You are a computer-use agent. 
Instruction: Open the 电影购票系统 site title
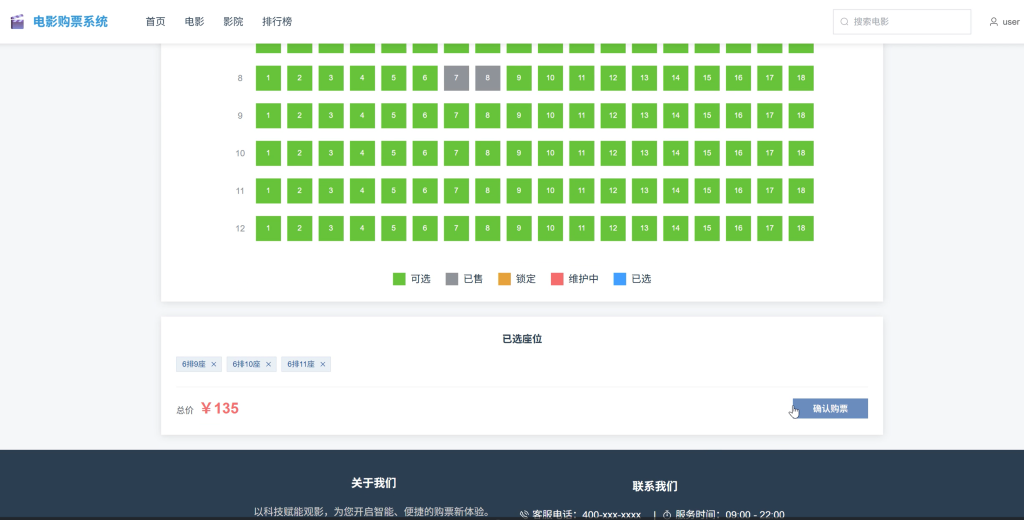click(x=71, y=22)
